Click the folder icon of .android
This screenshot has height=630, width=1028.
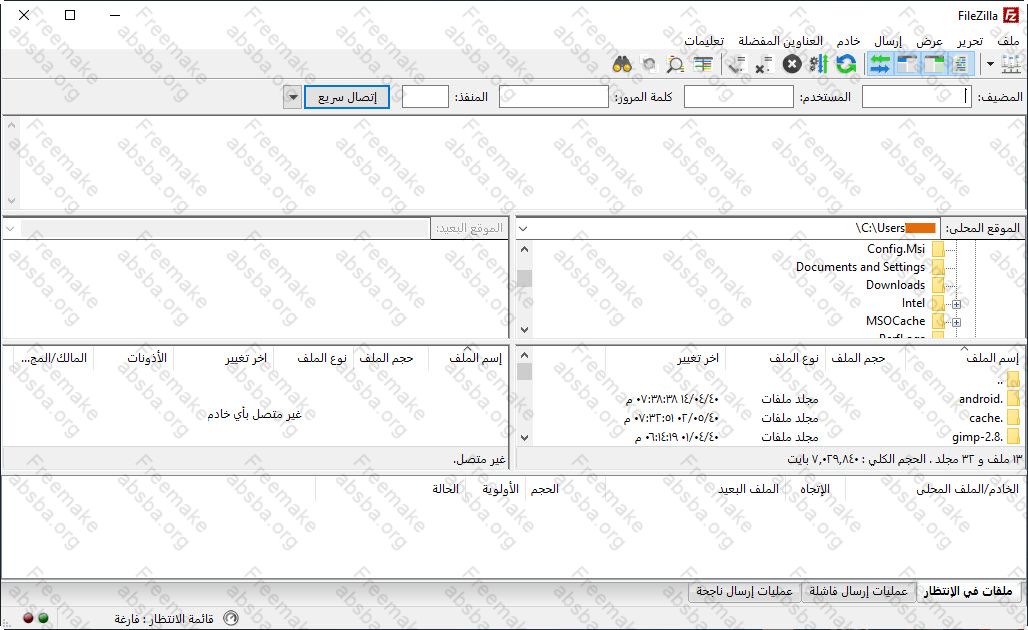pos(1014,399)
